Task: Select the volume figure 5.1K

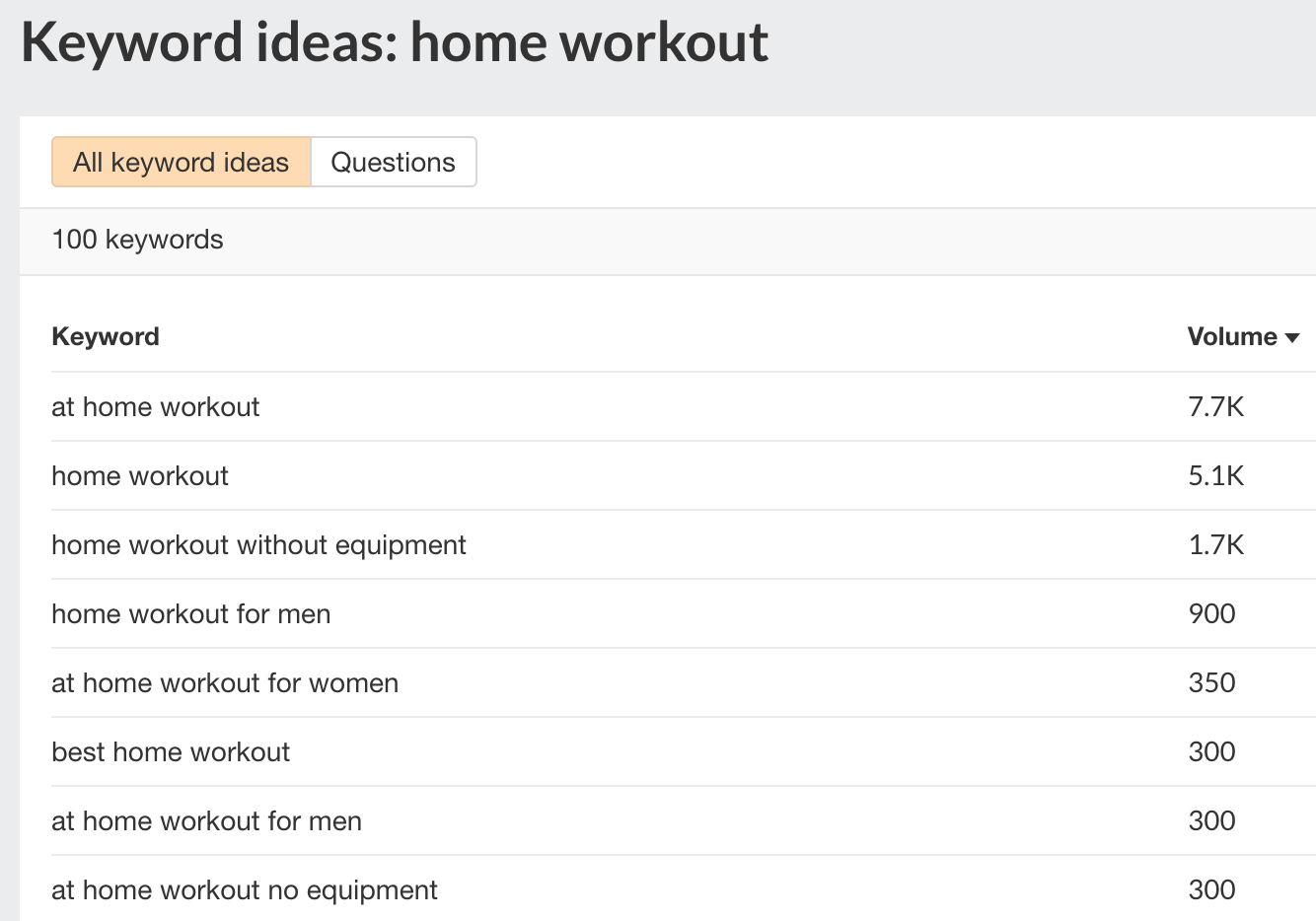Action: pyautogui.click(x=1214, y=475)
